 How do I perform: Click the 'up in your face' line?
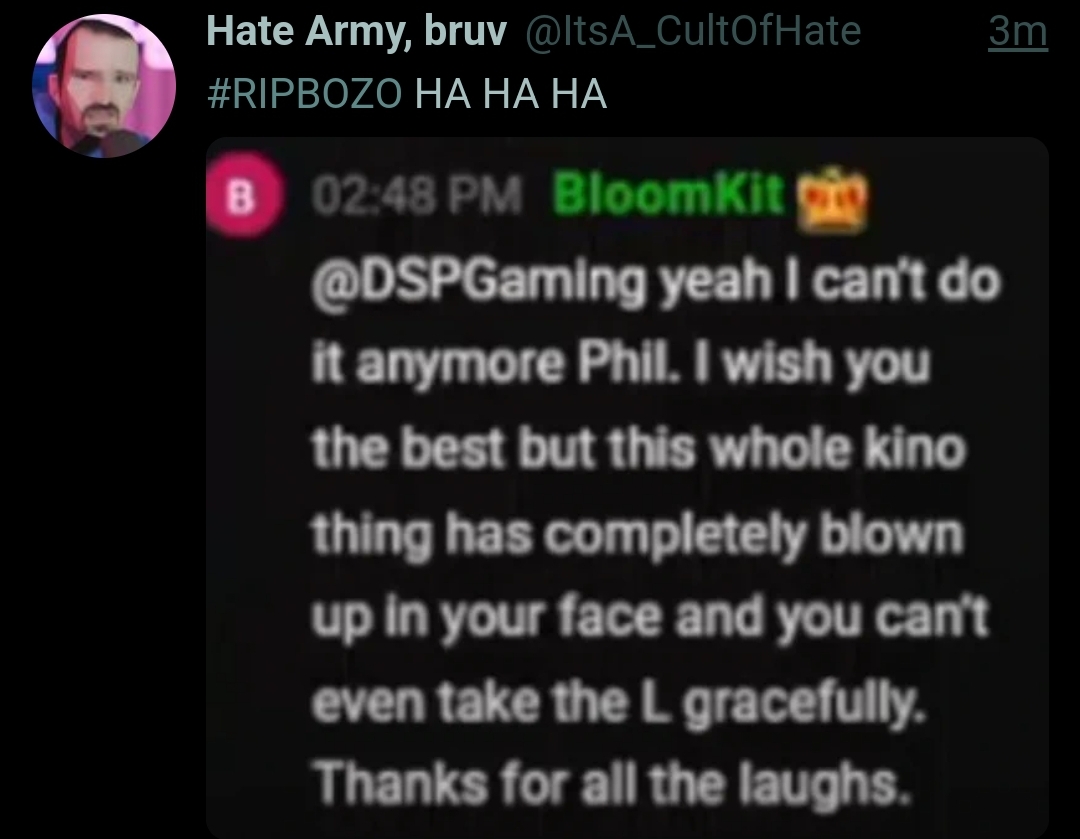[650, 618]
